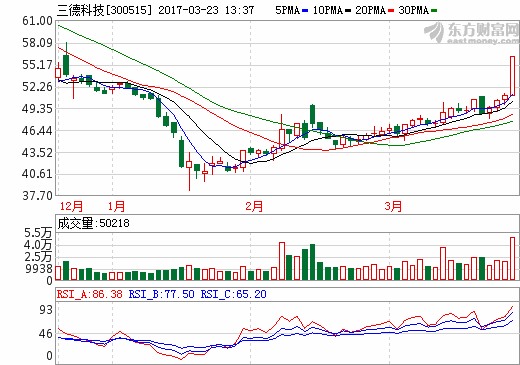Click the 55.17 price axis label
Screen dimensions: 520x365
tap(37, 65)
